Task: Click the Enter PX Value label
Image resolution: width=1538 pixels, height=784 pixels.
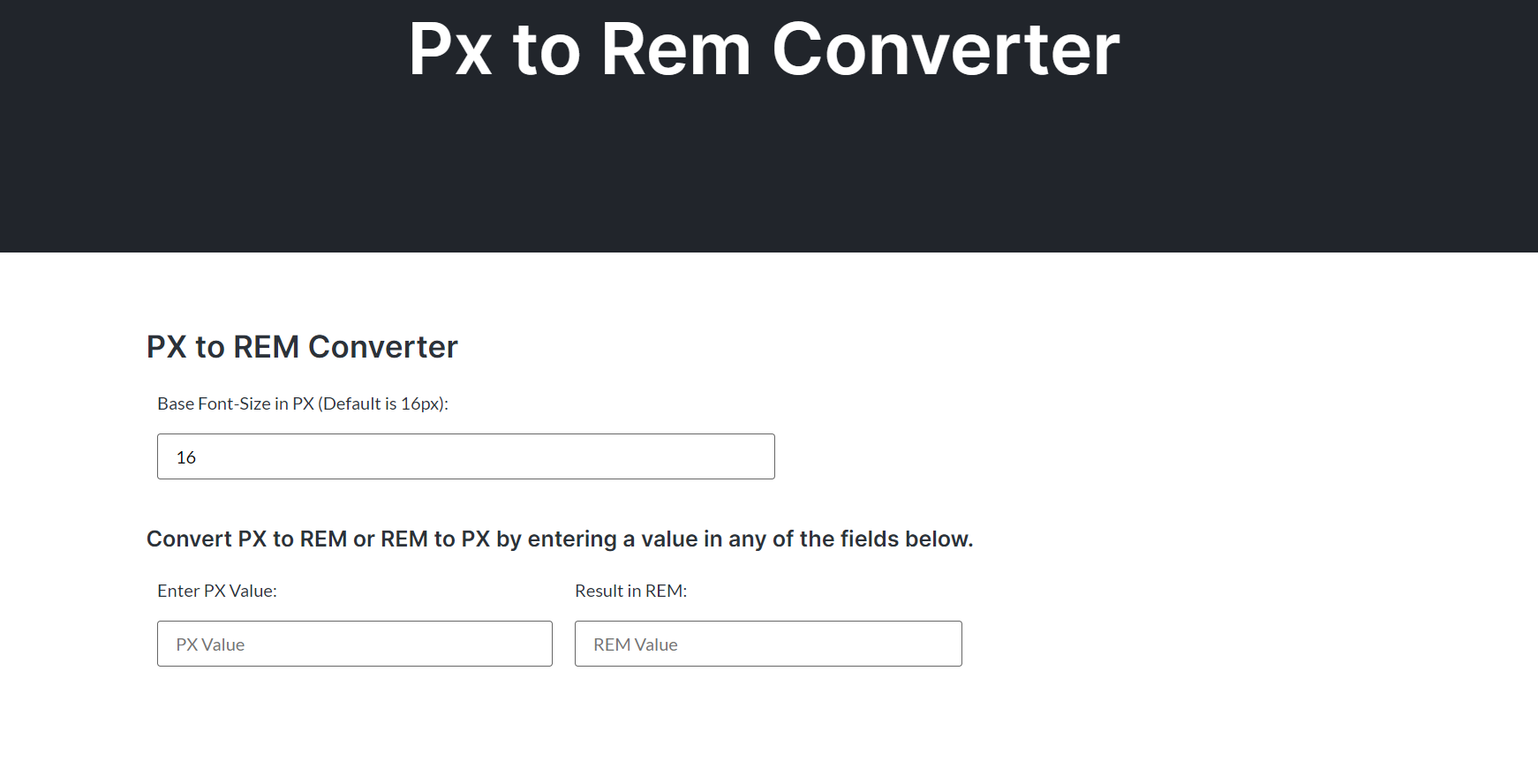Action: 217,591
